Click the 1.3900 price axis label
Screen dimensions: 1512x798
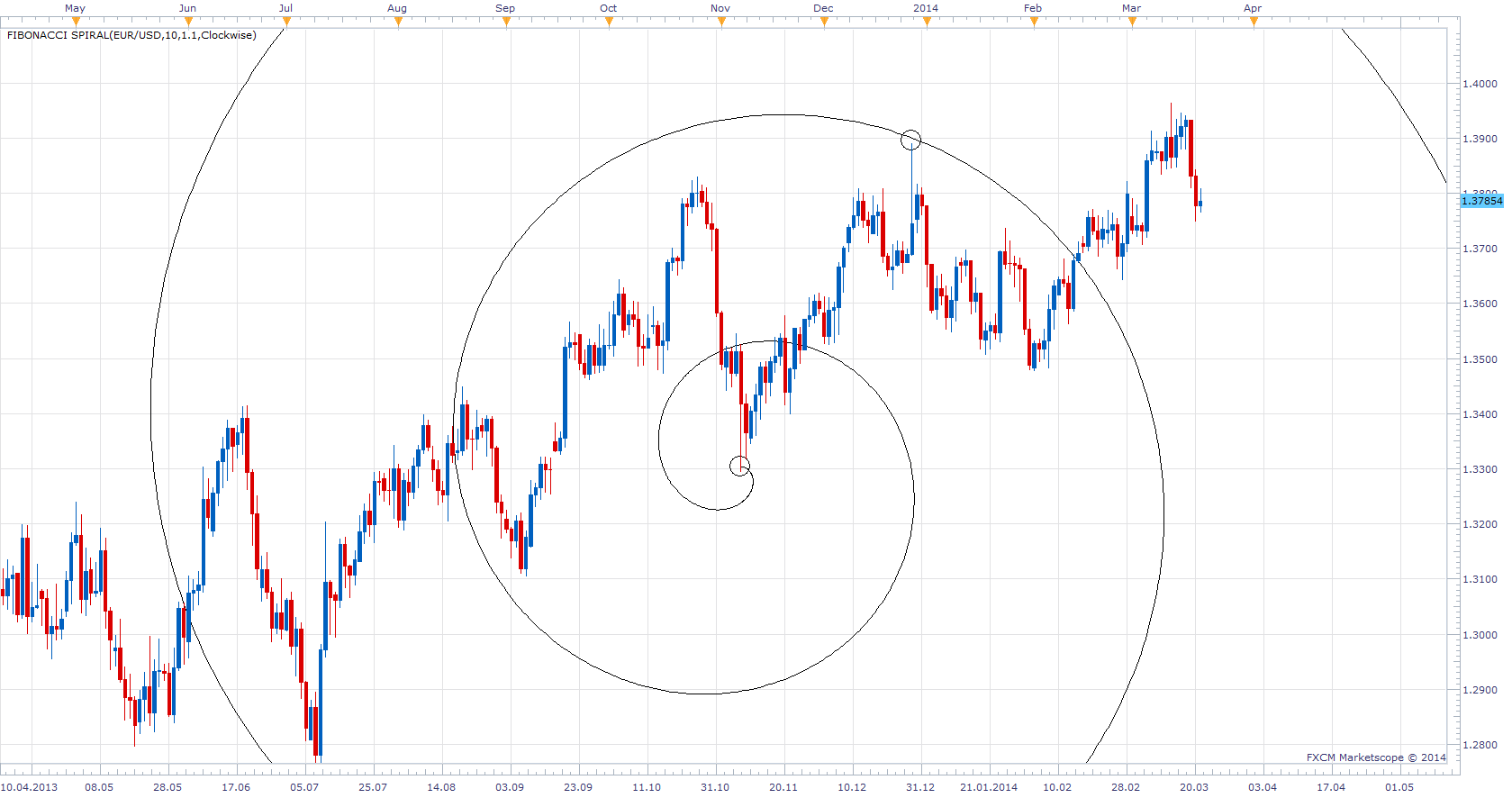point(1480,139)
